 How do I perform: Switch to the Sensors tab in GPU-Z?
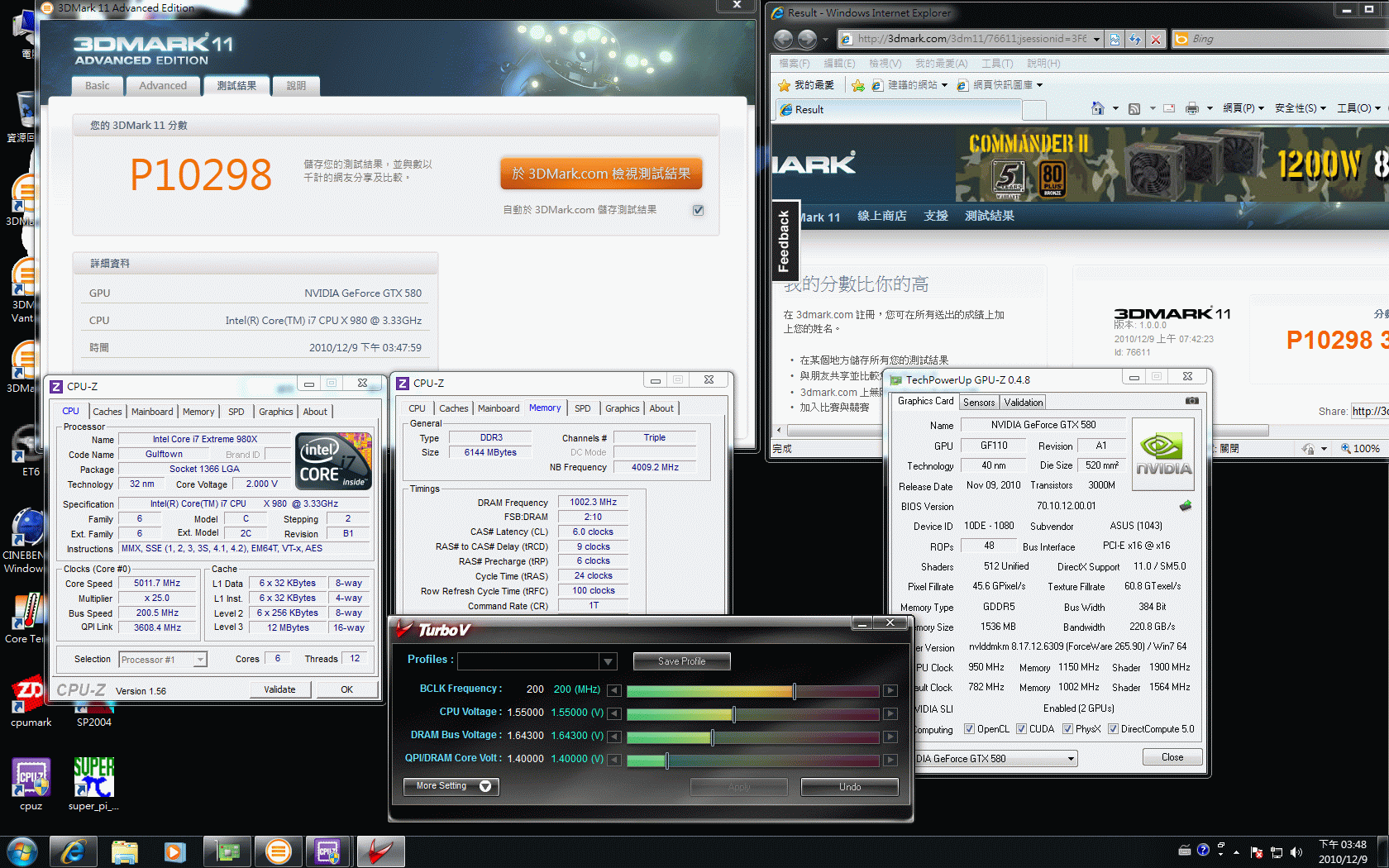coord(979,403)
